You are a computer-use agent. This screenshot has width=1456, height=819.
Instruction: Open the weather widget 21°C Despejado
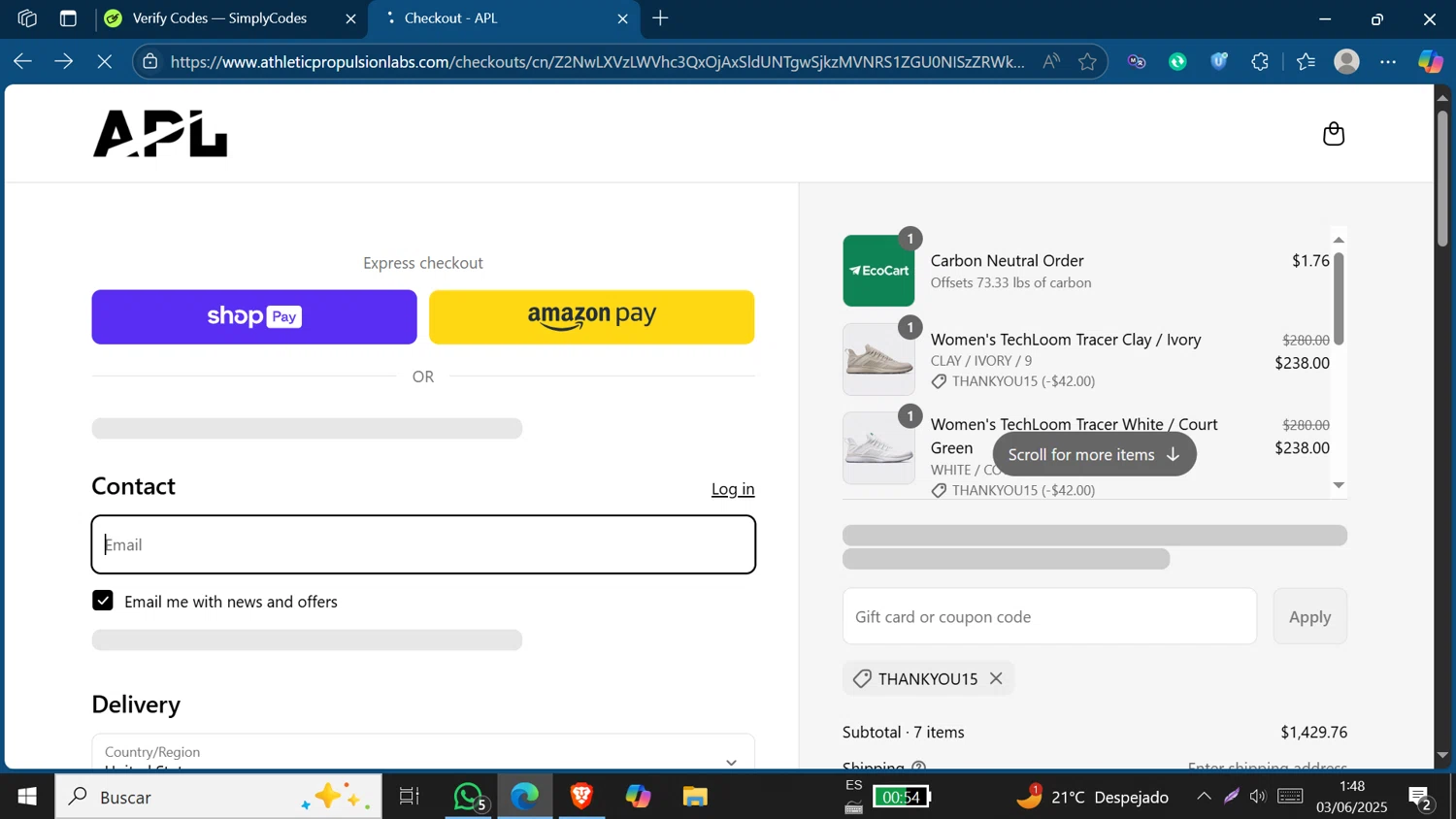pos(1092,797)
